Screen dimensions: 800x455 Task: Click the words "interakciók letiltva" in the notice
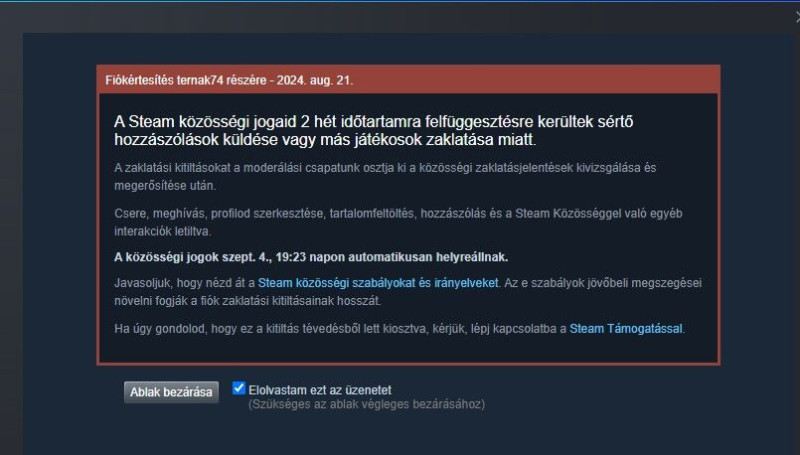tap(162, 232)
